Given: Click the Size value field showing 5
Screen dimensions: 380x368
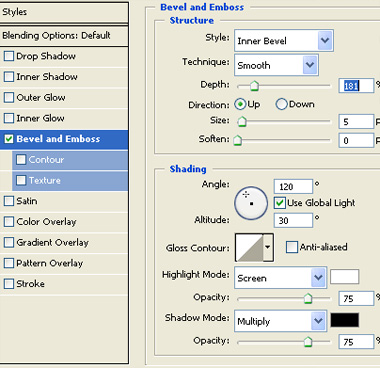Looking at the screenshot, I should (x=356, y=121).
